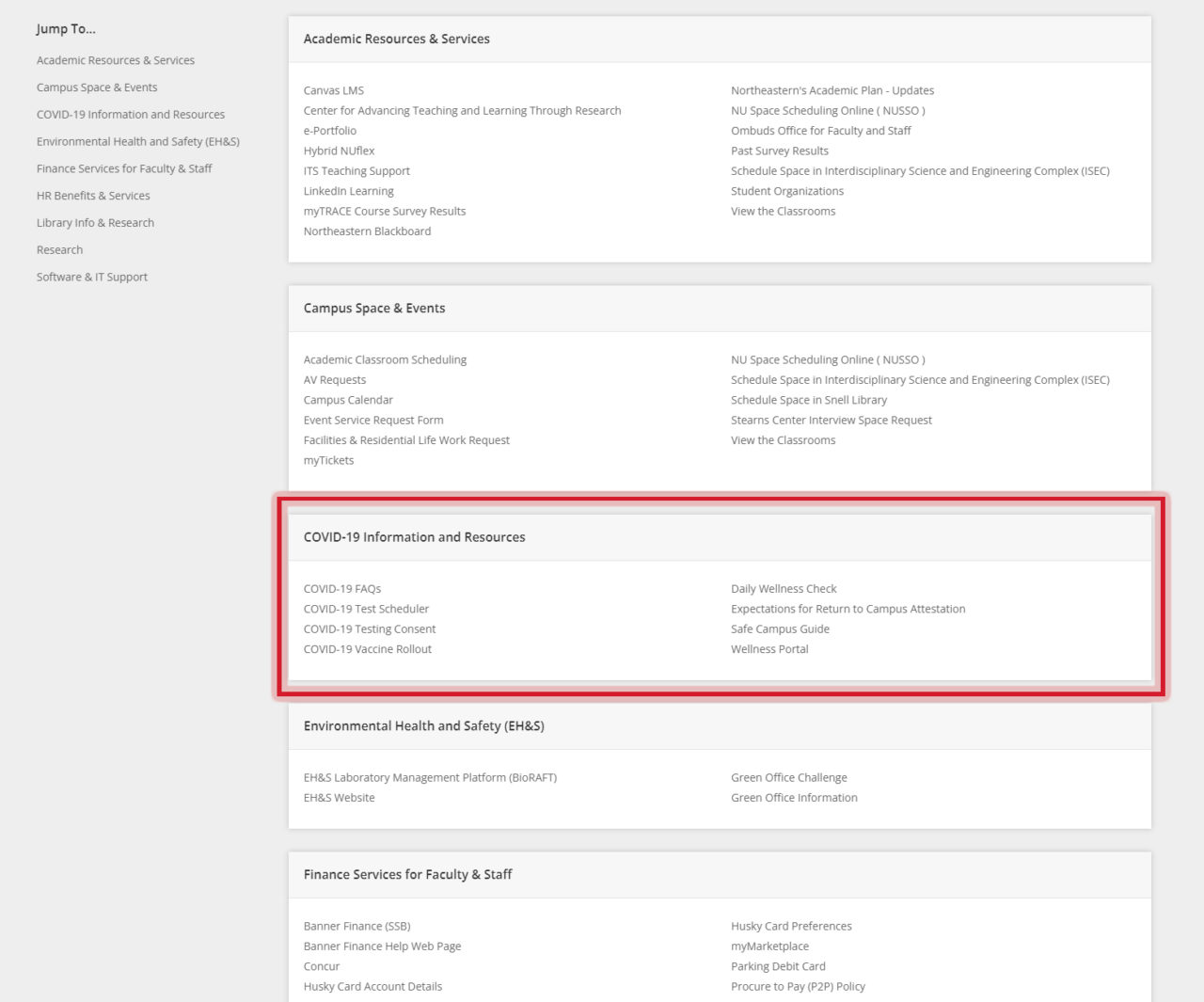Select Schedule Space in Snell Library
This screenshot has width=1204, height=1002.
(808, 400)
